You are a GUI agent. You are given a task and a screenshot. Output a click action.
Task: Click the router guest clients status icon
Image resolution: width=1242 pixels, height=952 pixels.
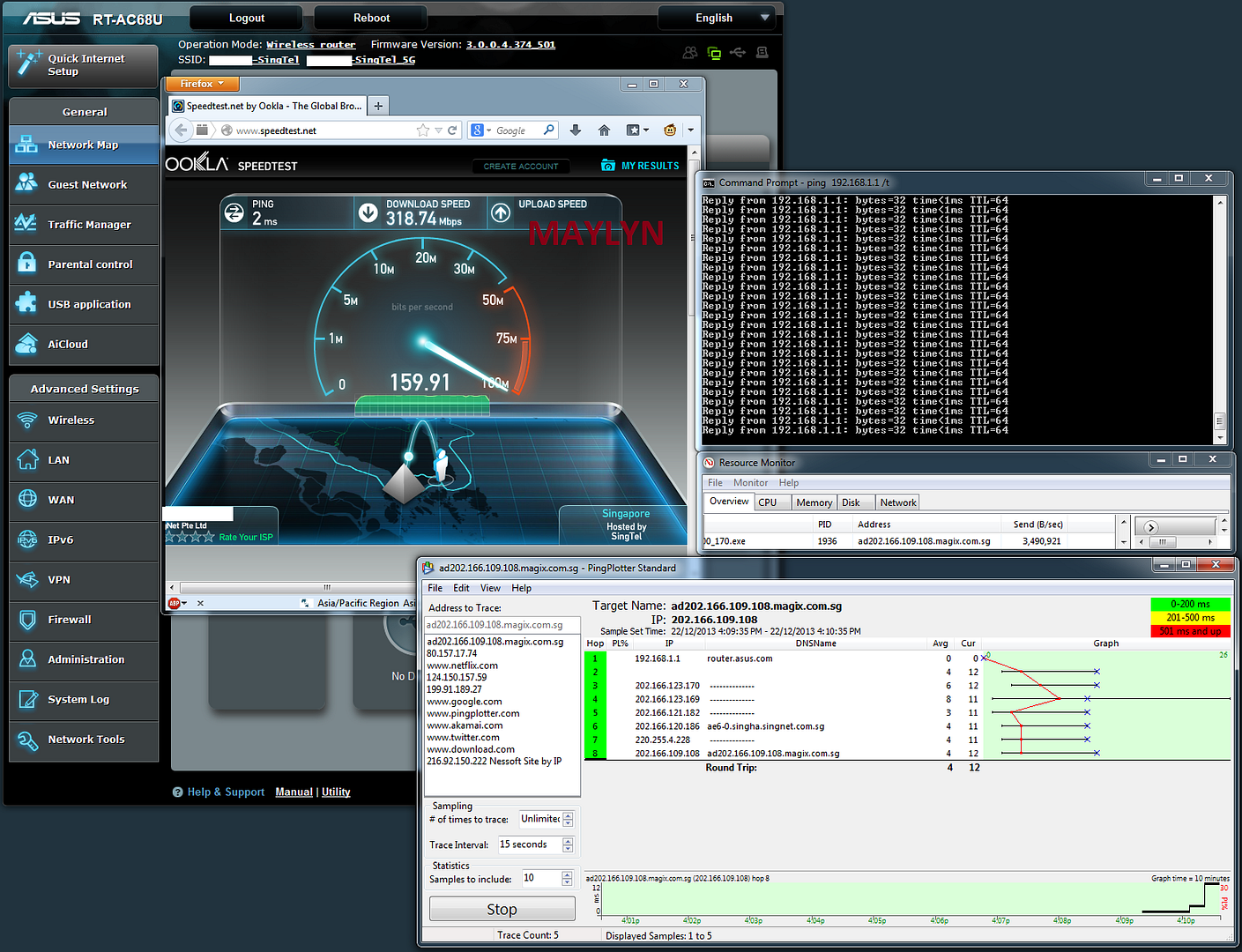pyautogui.click(x=690, y=53)
